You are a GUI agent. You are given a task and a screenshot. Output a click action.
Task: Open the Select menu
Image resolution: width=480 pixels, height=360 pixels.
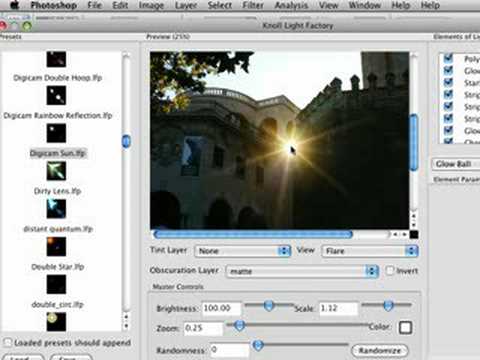[x=219, y=5]
